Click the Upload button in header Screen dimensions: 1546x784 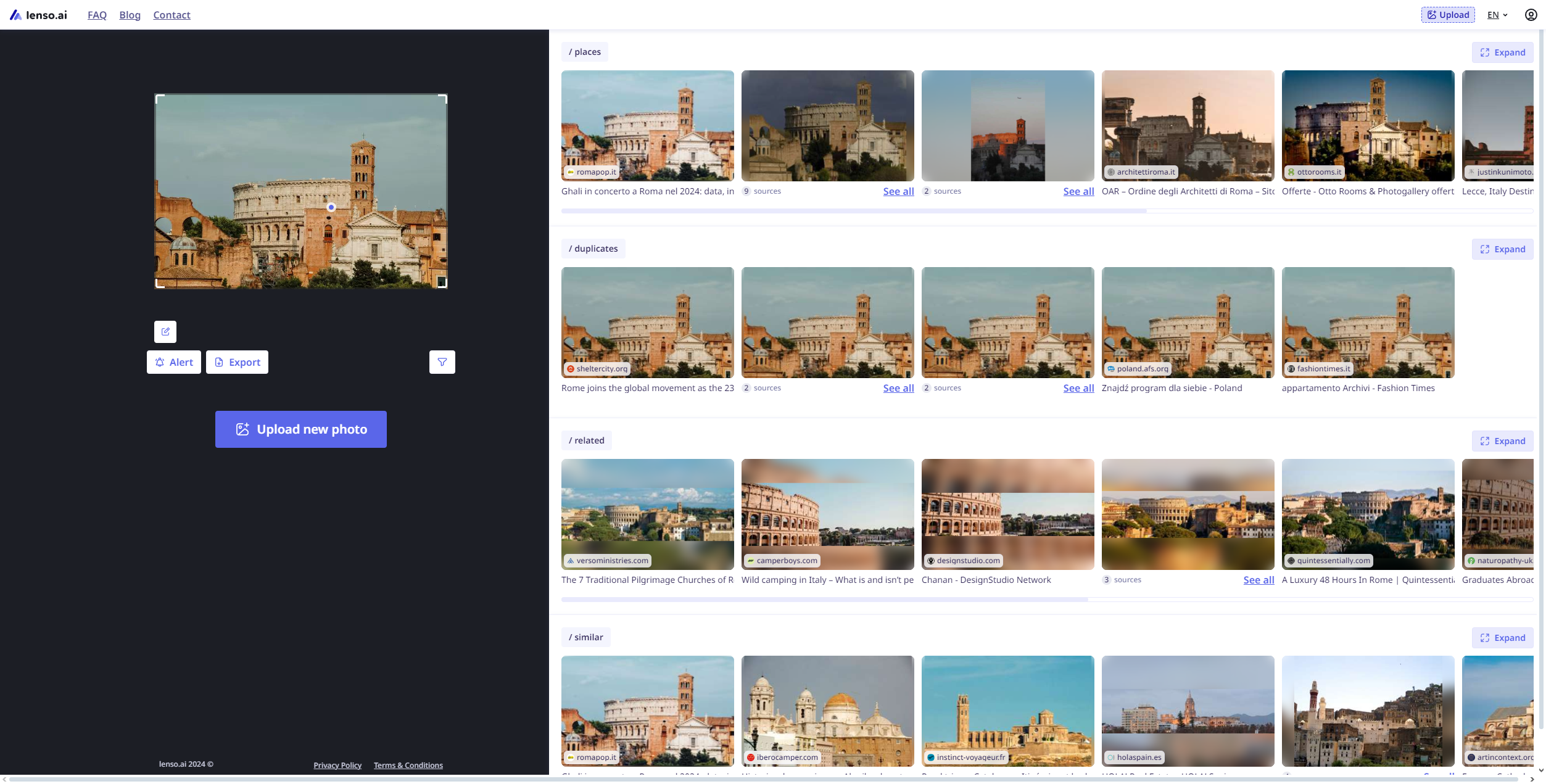[x=1447, y=15]
